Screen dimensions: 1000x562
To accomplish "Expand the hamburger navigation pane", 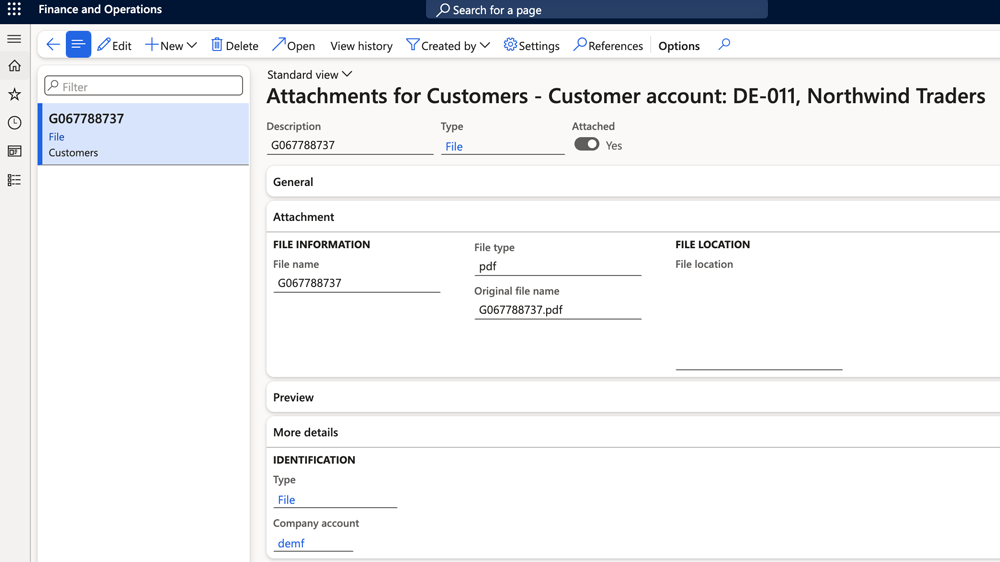I will [x=14, y=39].
